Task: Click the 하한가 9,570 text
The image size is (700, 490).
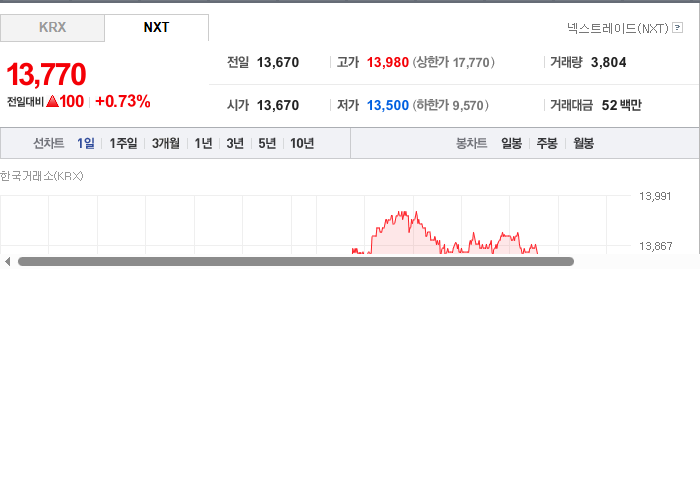Action: [x=450, y=105]
